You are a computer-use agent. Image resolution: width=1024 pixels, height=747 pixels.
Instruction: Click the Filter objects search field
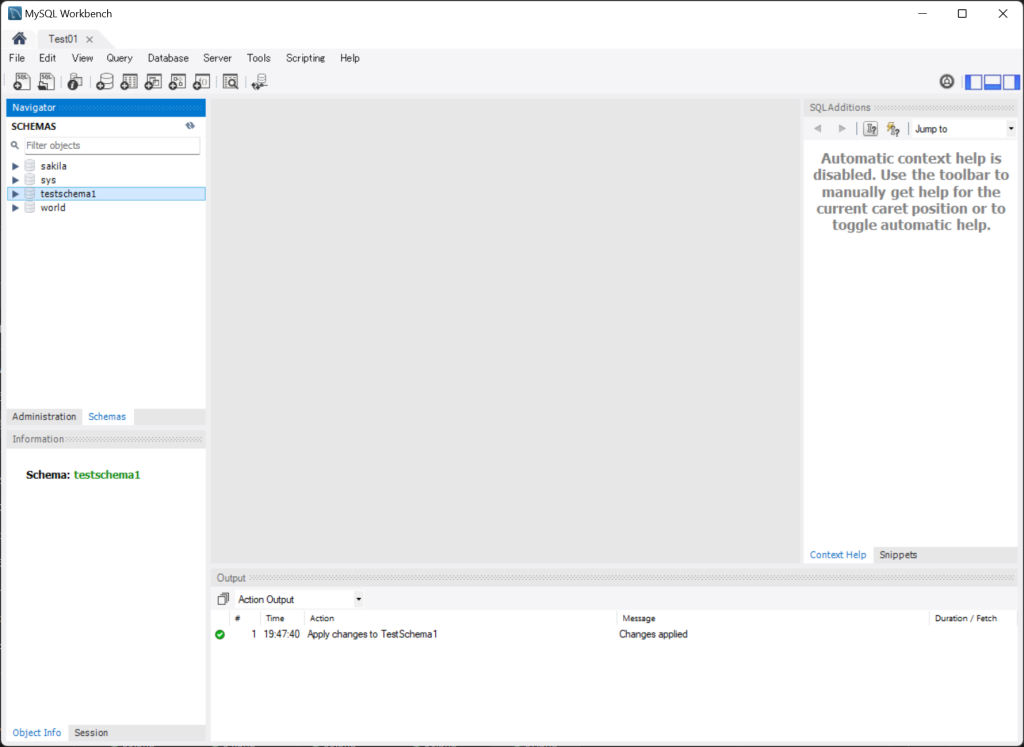(110, 146)
